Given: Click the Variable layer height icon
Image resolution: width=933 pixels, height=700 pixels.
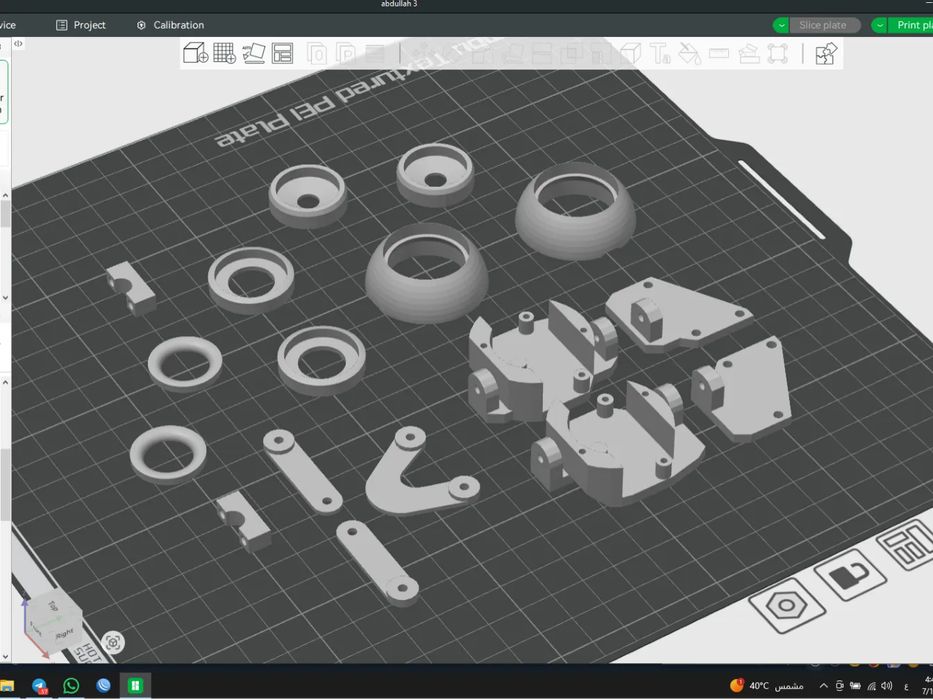Looking at the screenshot, I should (x=375, y=54).
